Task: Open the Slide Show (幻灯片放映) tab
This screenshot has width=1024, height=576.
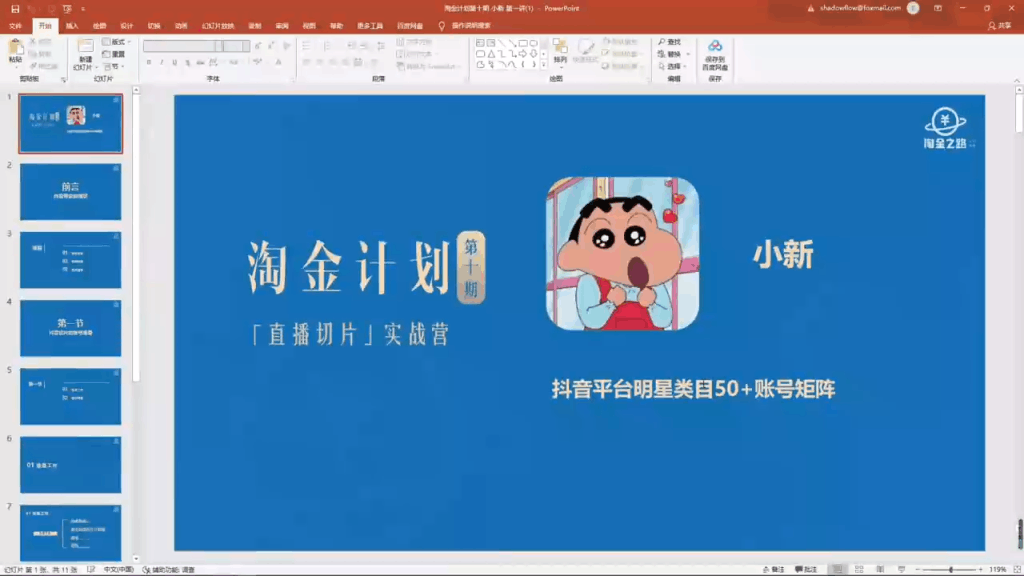Action: (218, 25)
